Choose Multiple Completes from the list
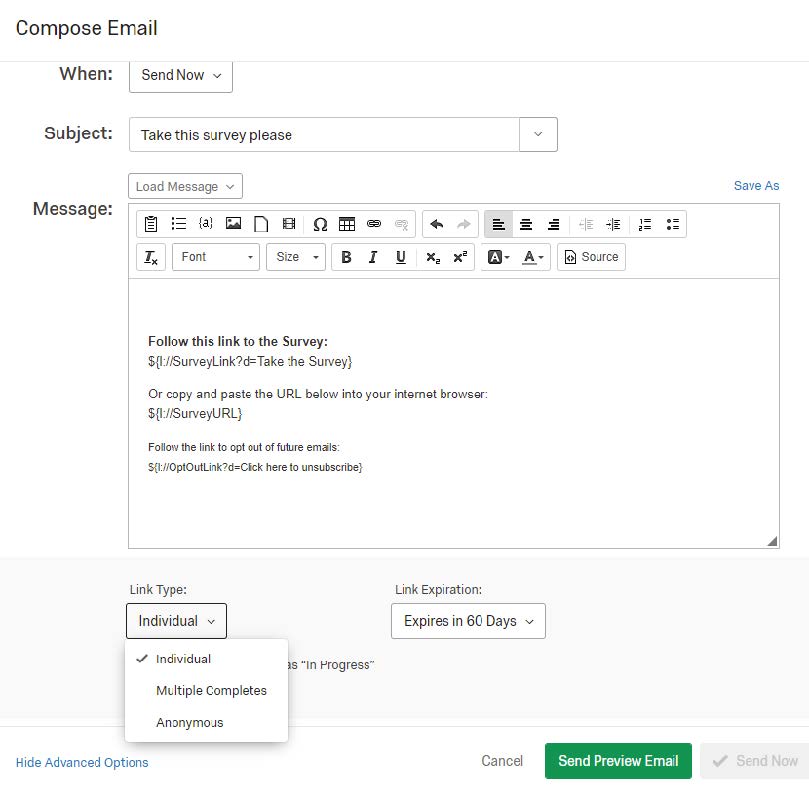 [x=211, y=690]
